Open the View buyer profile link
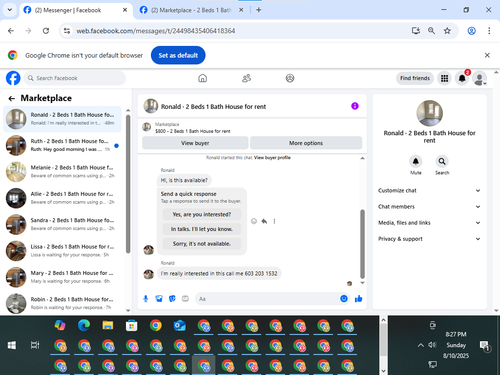 pyautogui.click(x=272, y=158)
